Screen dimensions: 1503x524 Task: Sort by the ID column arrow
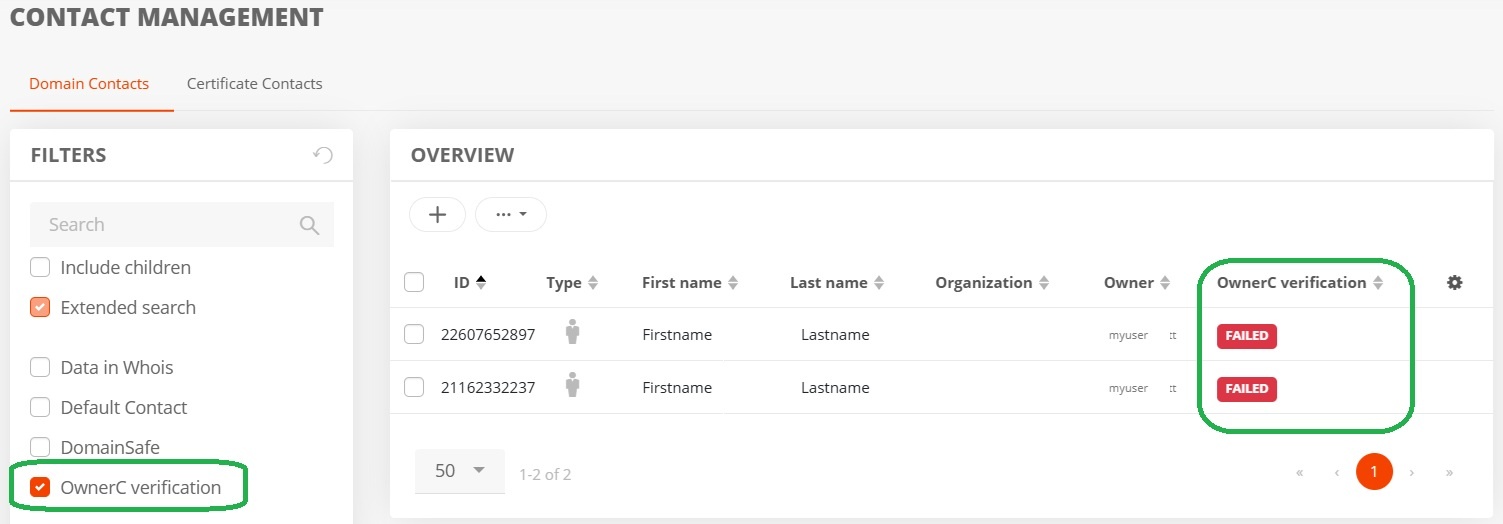pos(481,283)
